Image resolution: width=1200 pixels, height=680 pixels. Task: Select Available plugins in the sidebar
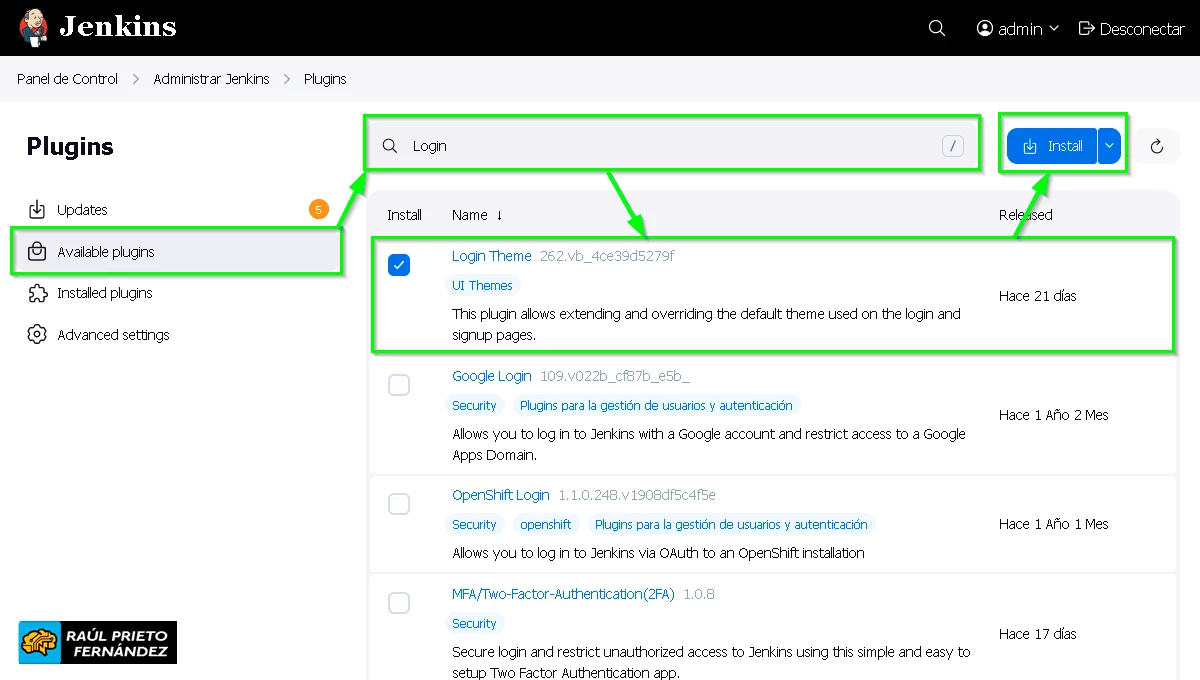[106, 252]
